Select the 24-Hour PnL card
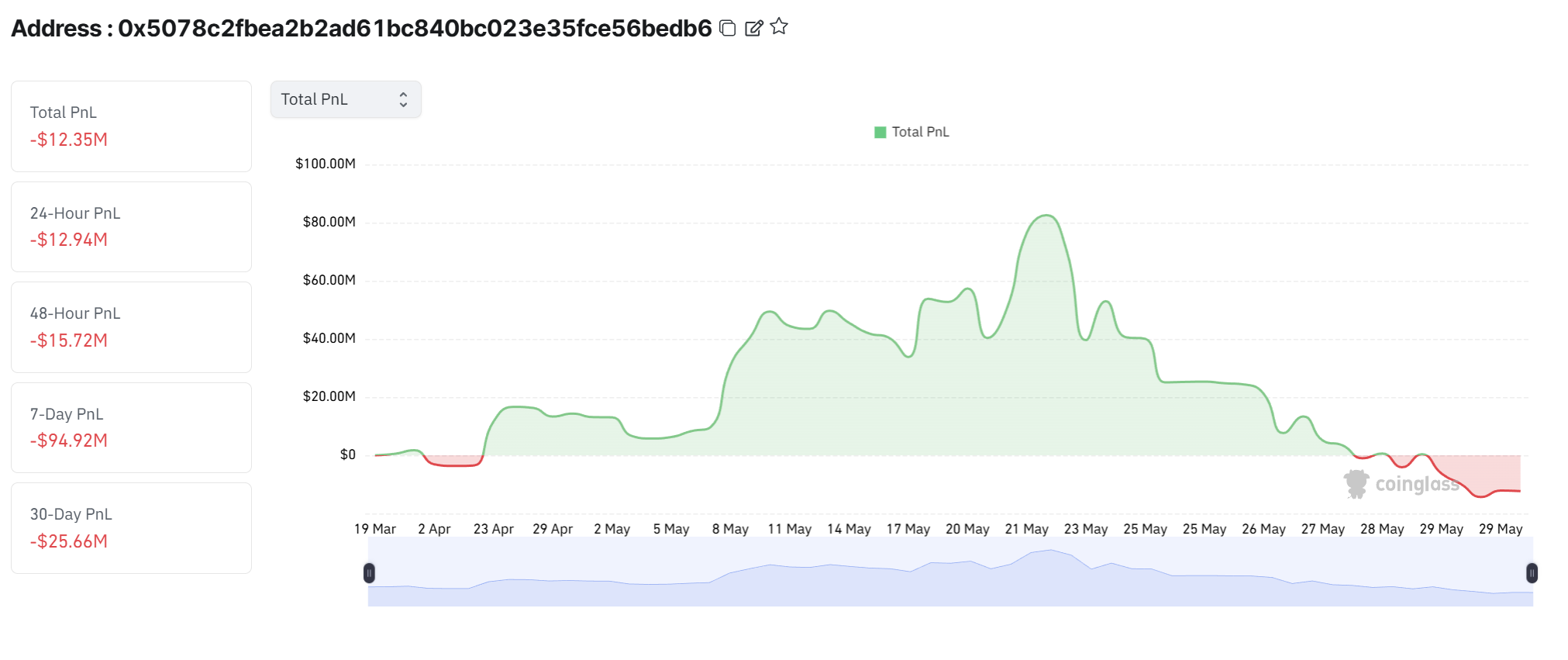Screen dimensions: 1568x660 point(131,226)
